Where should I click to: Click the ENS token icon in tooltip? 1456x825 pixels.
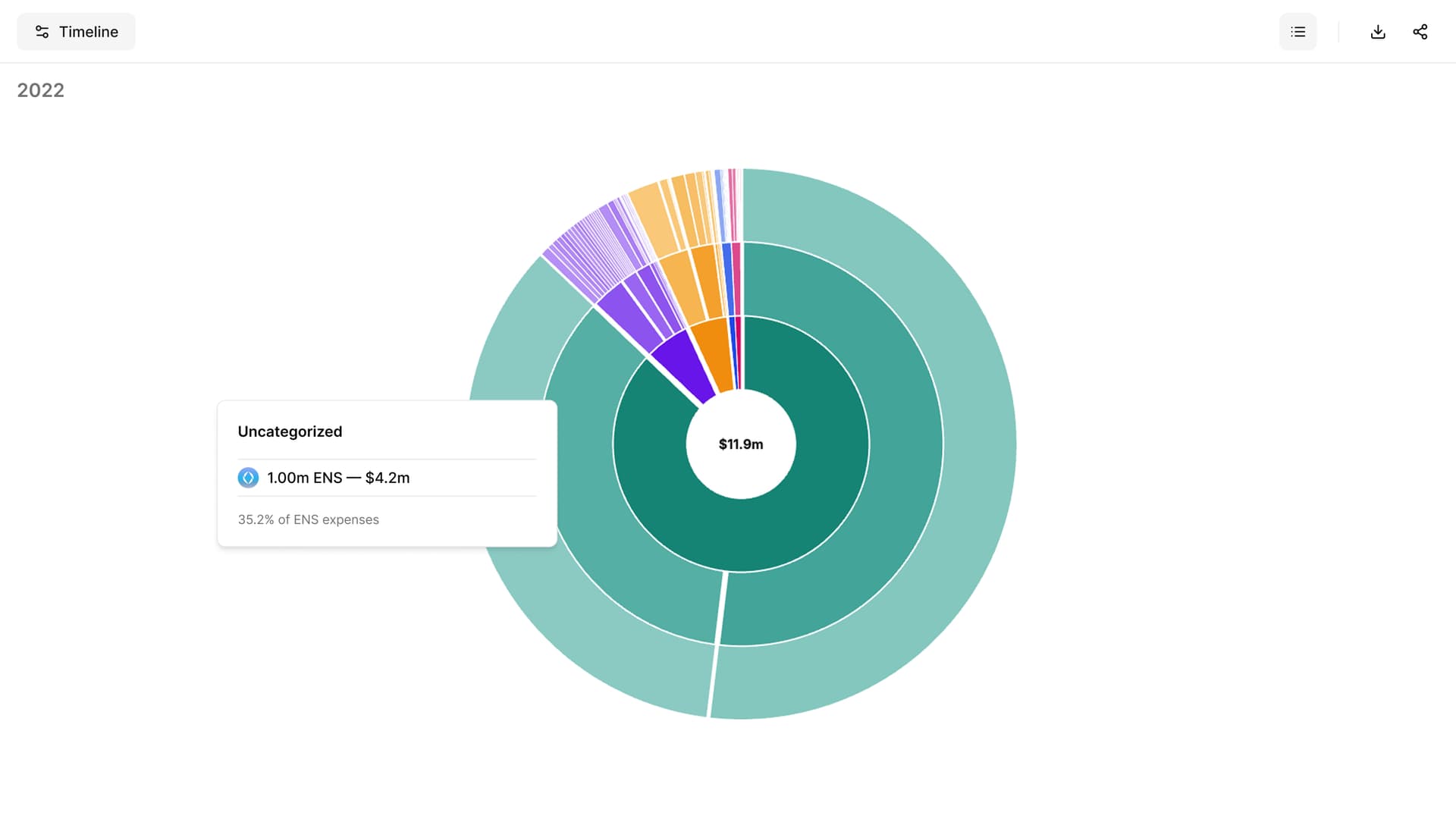tap(248, 478)
